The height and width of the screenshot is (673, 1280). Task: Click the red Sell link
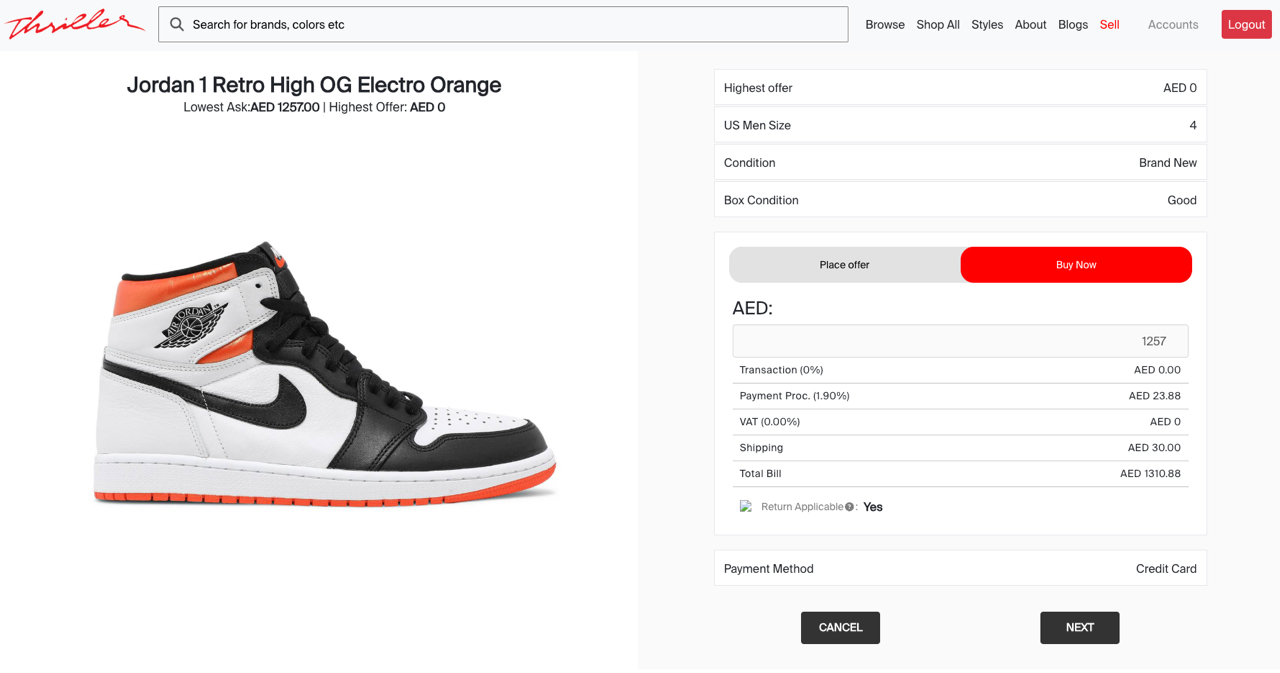pyautogui.click(x=1109, y=24)
